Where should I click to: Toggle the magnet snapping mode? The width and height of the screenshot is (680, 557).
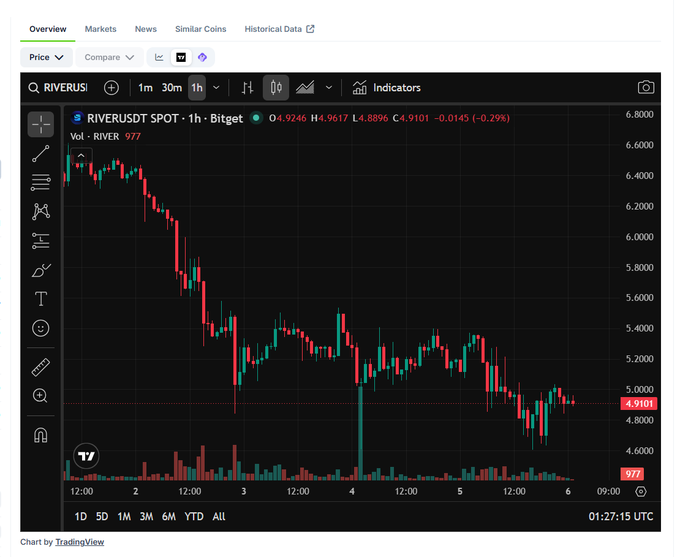(x=41, y=435)
